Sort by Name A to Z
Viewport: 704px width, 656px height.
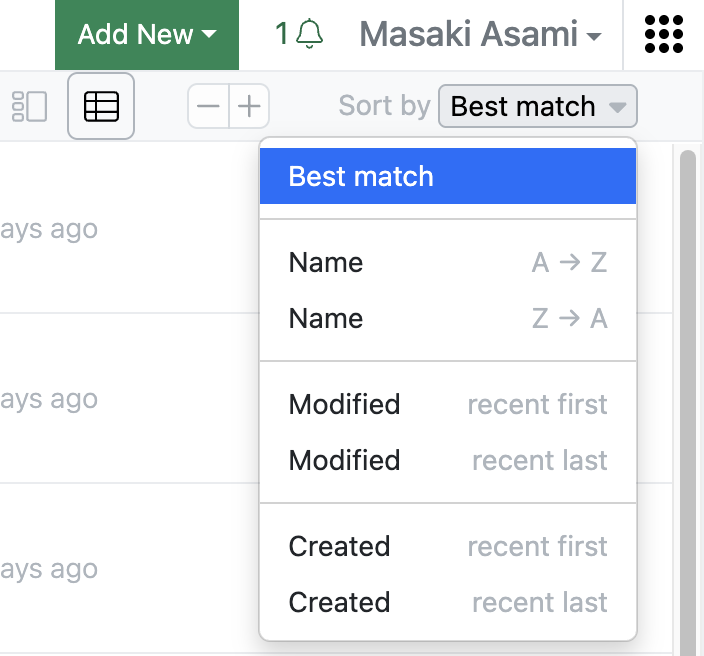click(x=448, y=262)
